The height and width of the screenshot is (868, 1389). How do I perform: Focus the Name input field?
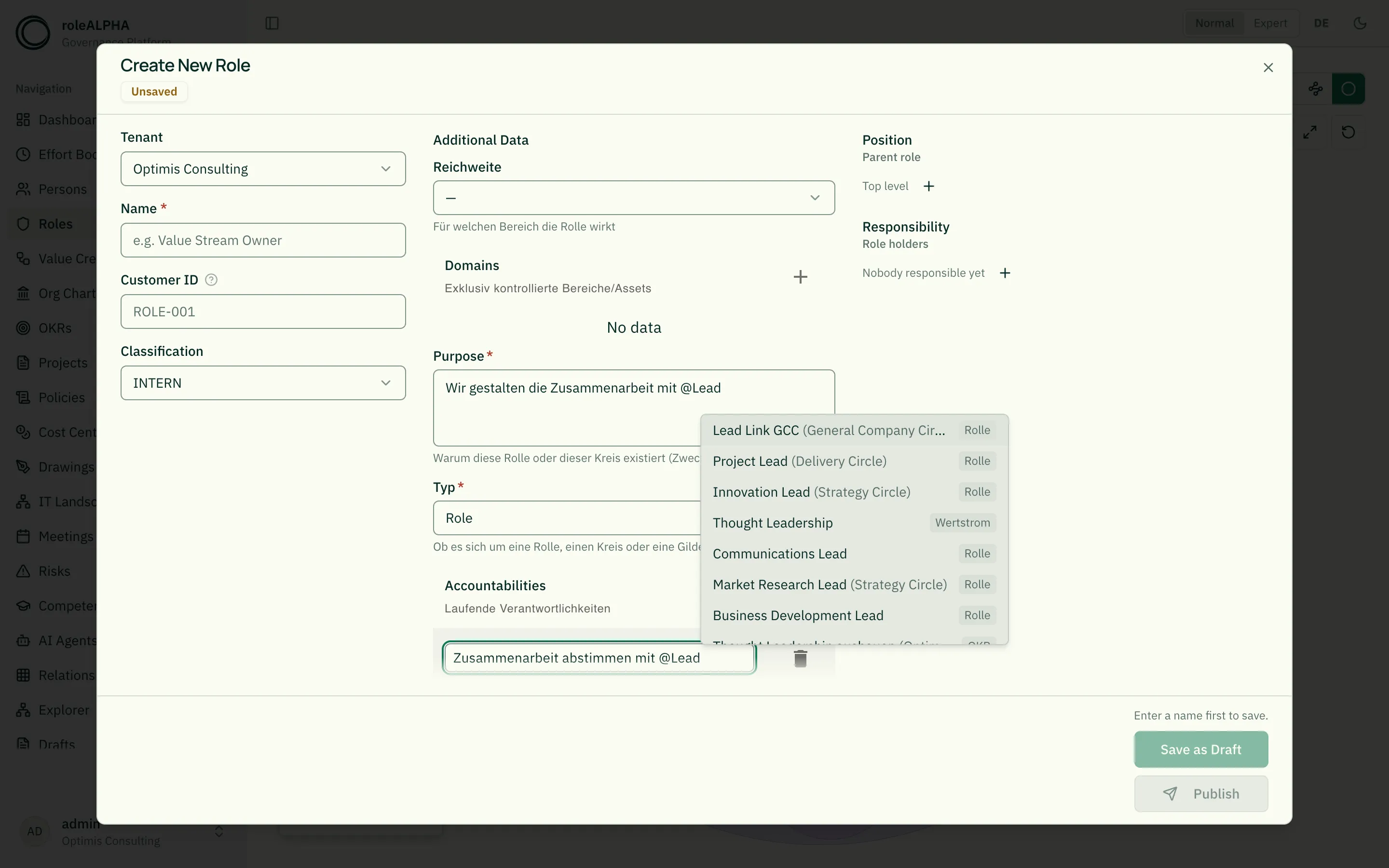tap(263, 240)
